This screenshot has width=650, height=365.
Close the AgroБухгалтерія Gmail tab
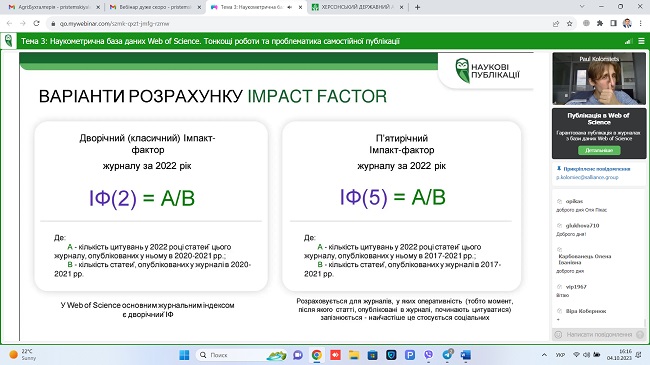point(98,7)
